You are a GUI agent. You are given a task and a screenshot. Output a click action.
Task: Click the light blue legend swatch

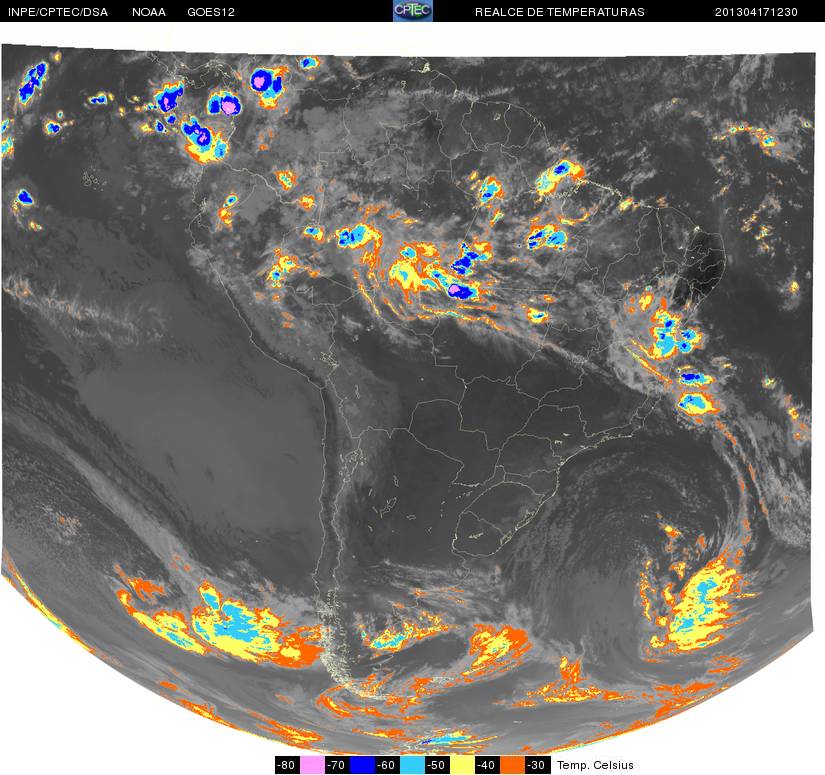(x=412, y=765)
